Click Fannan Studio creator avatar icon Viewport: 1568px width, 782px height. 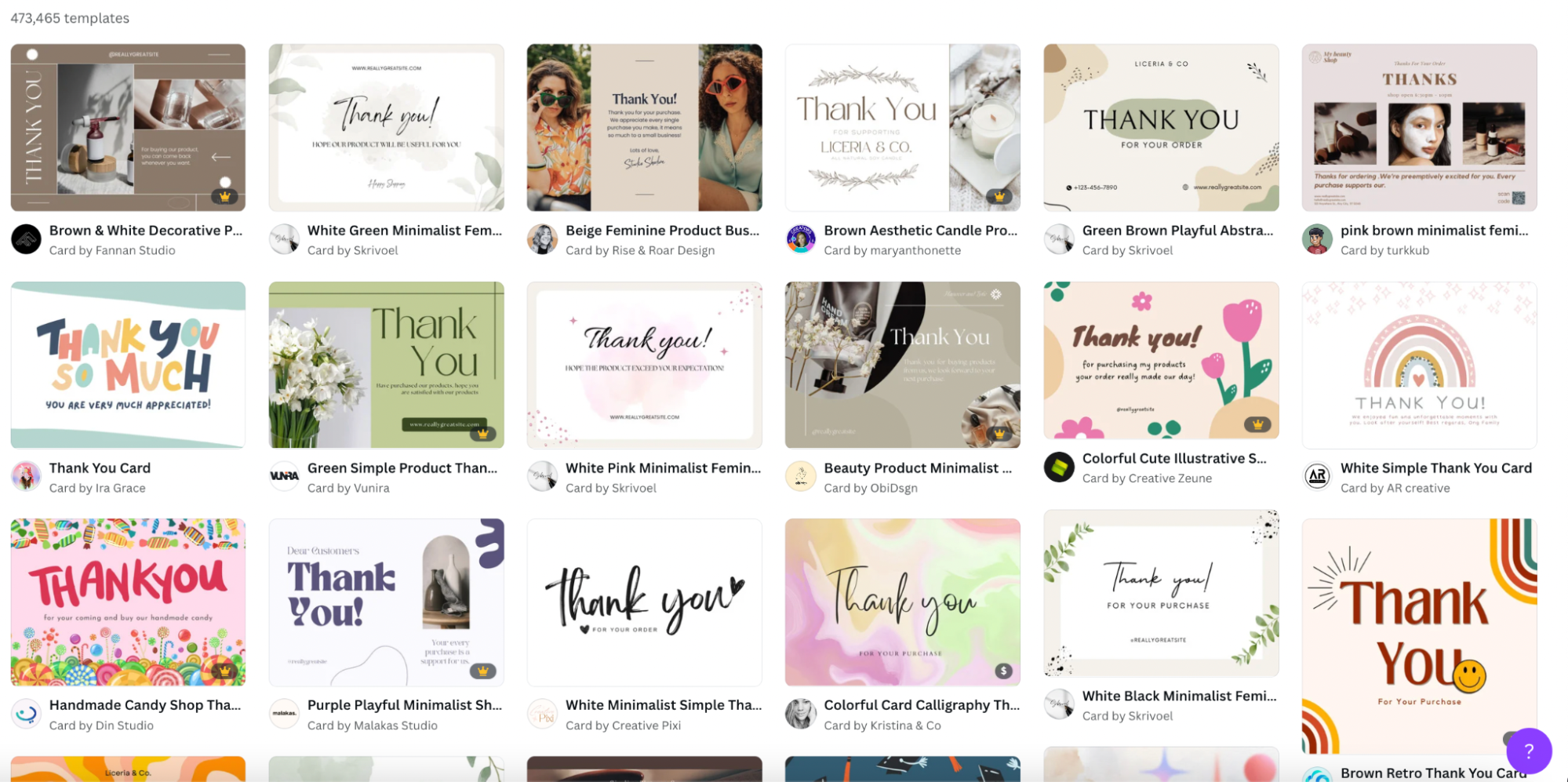click(26, 239)
